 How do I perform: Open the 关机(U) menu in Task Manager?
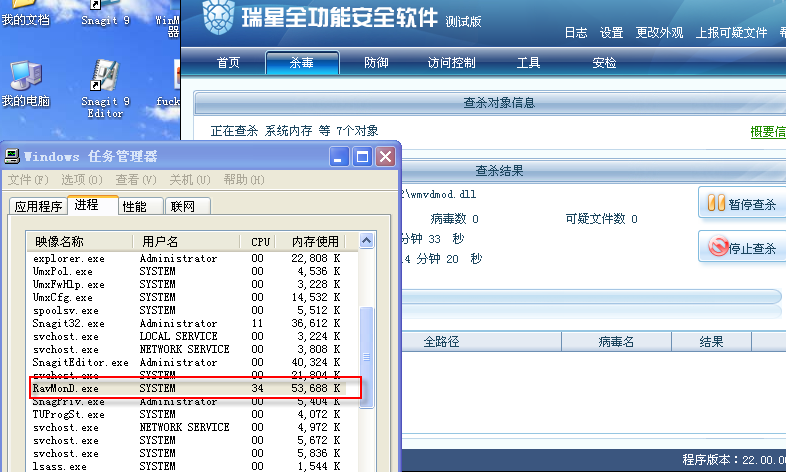coord(189,179)
